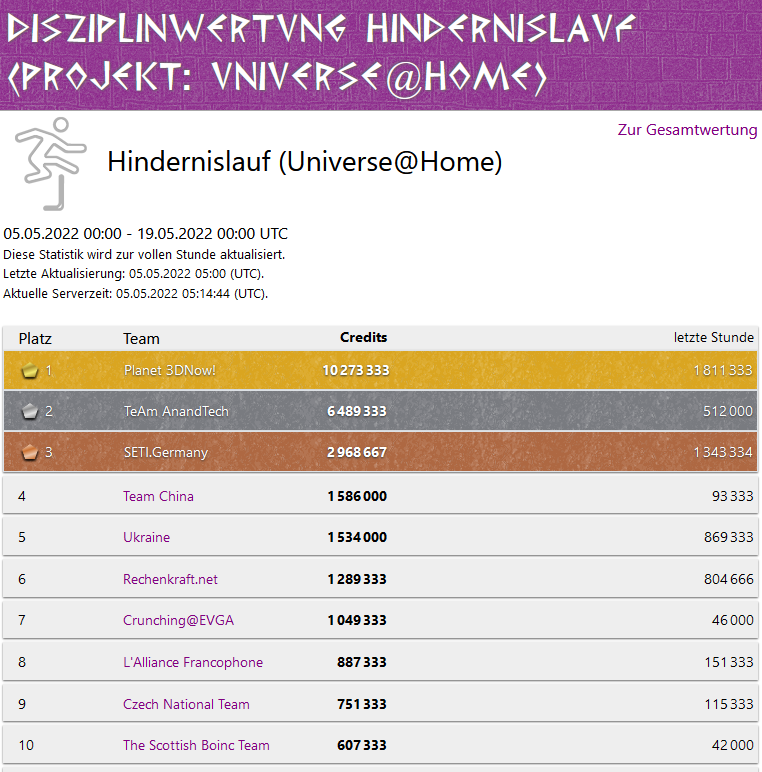Click last hour value 151 333
Viewport: 762px width, 772px height.
tap(729, 662)
